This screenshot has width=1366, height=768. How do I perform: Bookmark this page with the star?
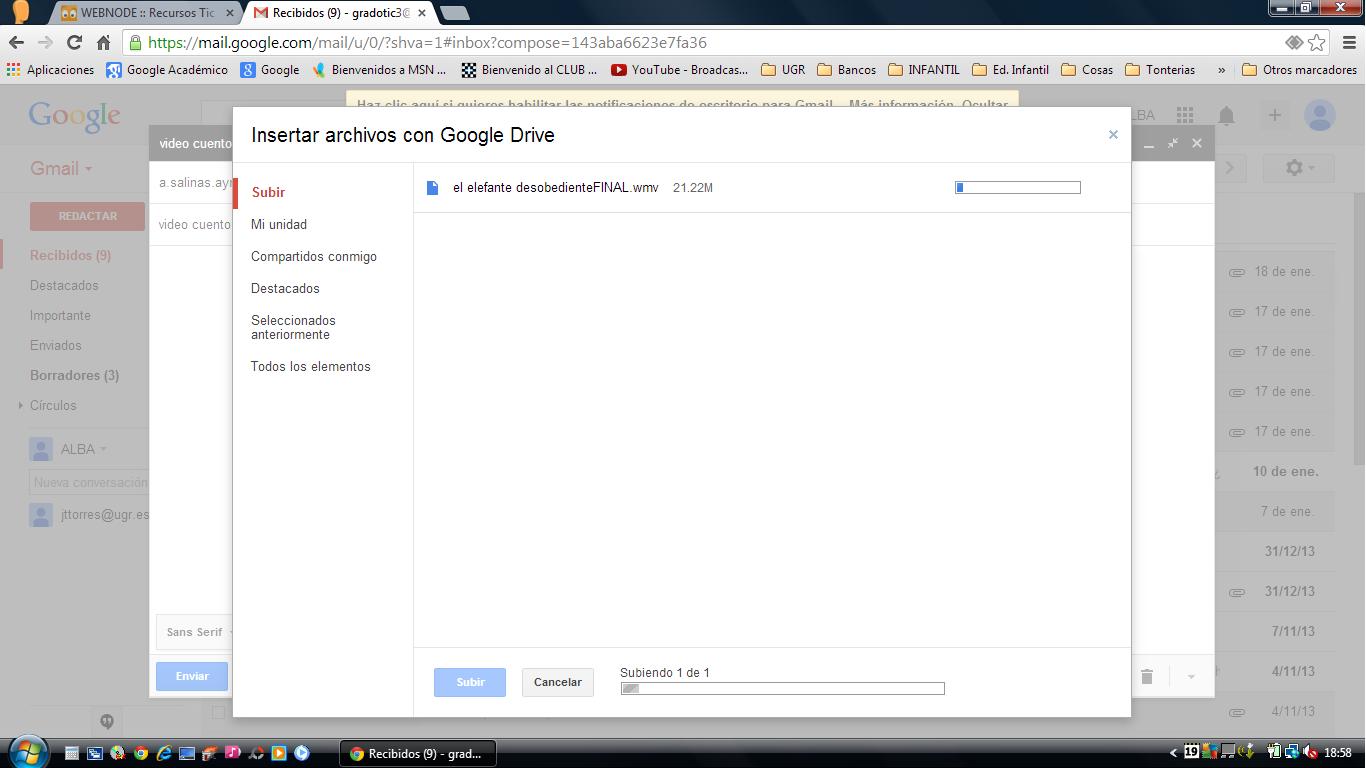(x=1317, y=42)
